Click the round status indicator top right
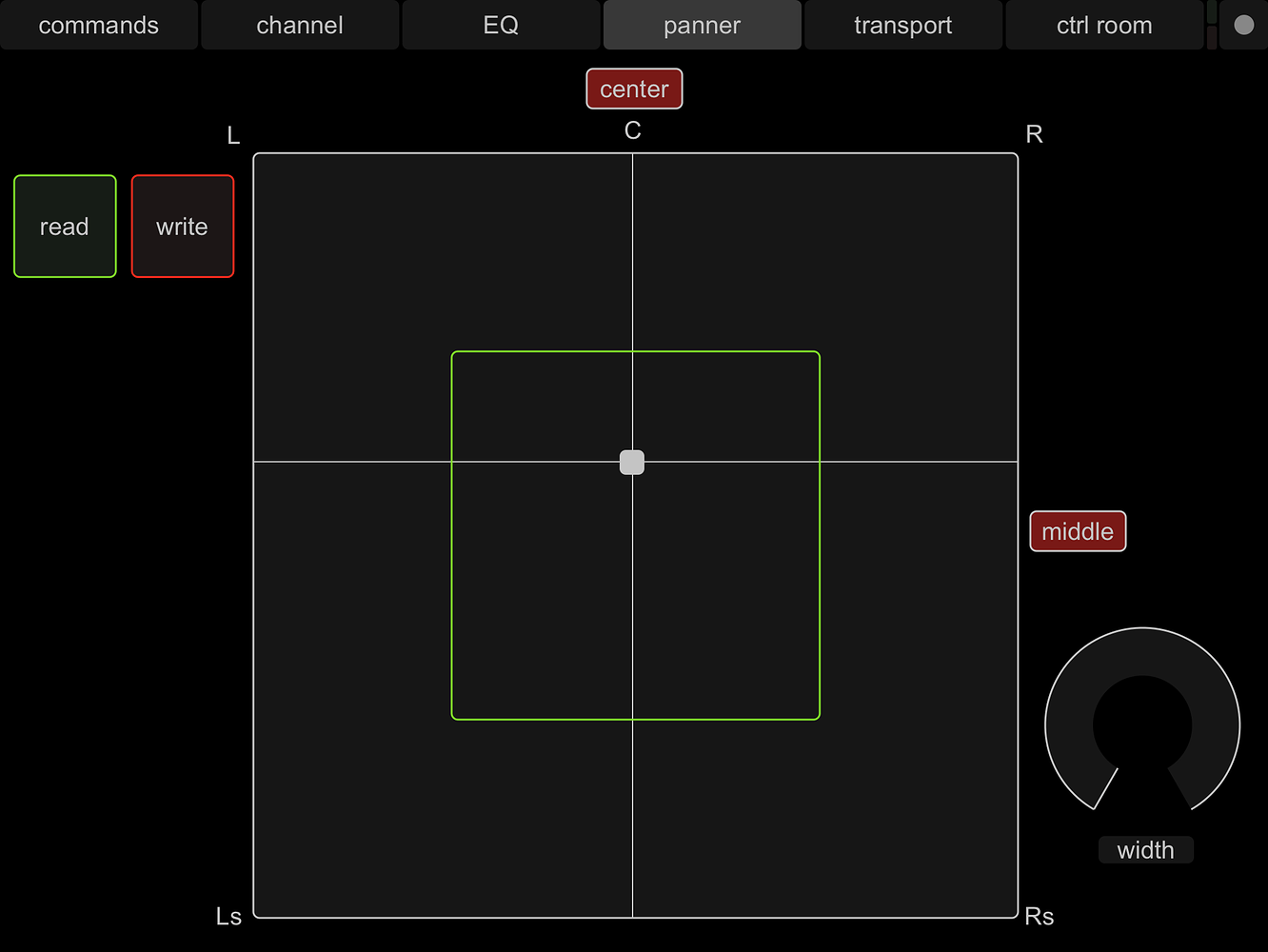This screenshot has height=952, width=1268. pyautogui.click(x=1243, y=25)
